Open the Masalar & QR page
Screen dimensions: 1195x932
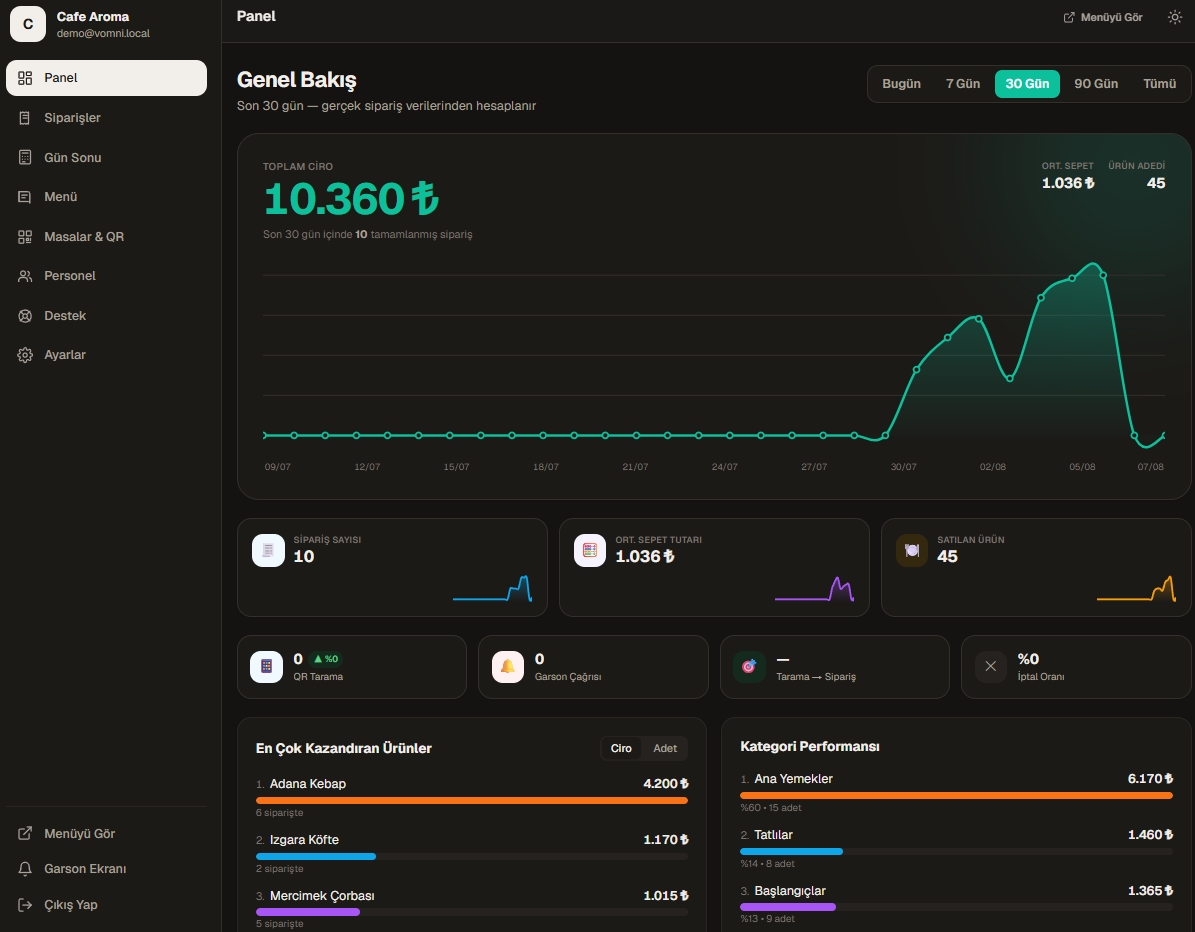point(107,236)
